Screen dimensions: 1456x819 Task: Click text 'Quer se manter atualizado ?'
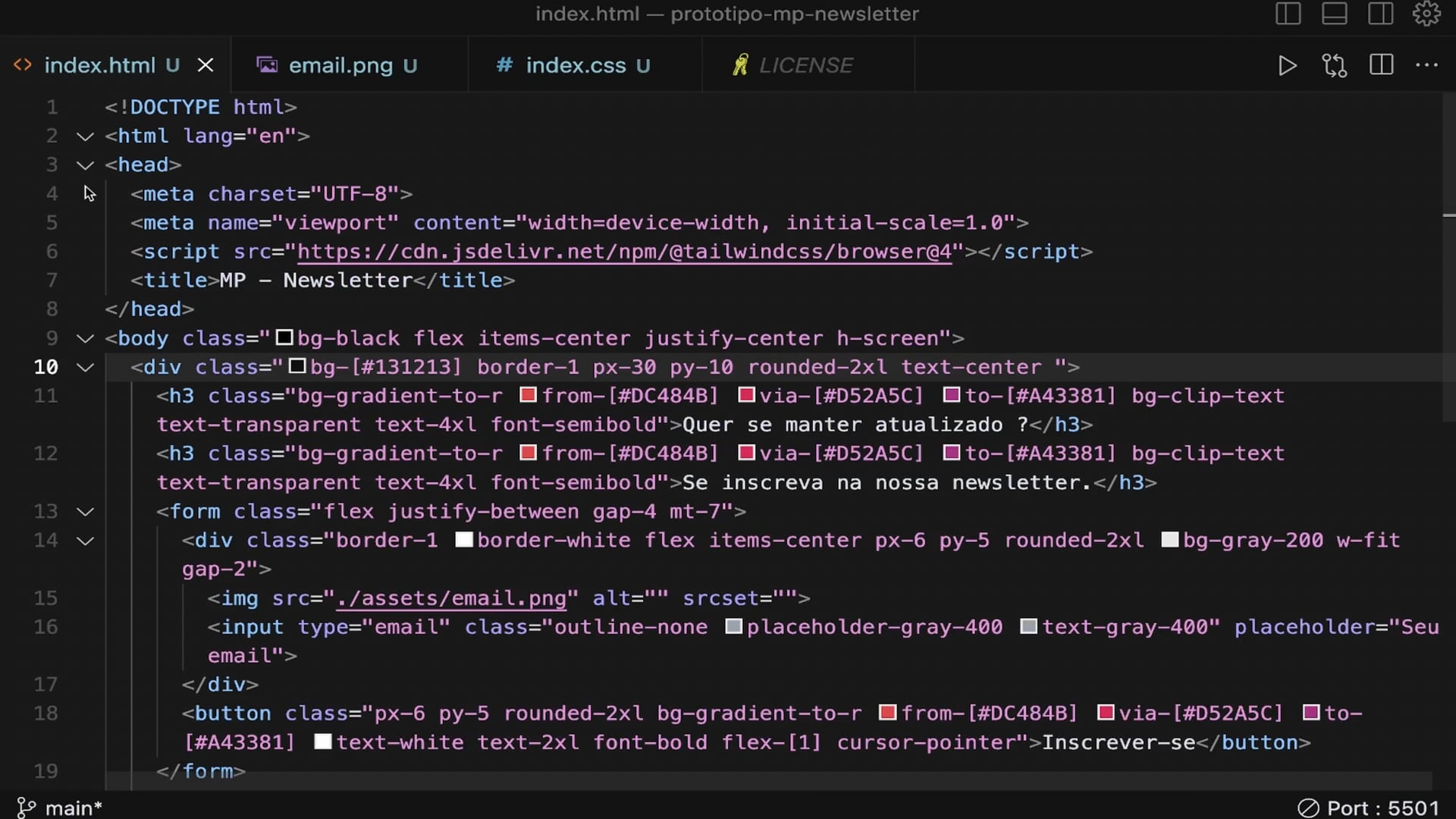point(856,425)
